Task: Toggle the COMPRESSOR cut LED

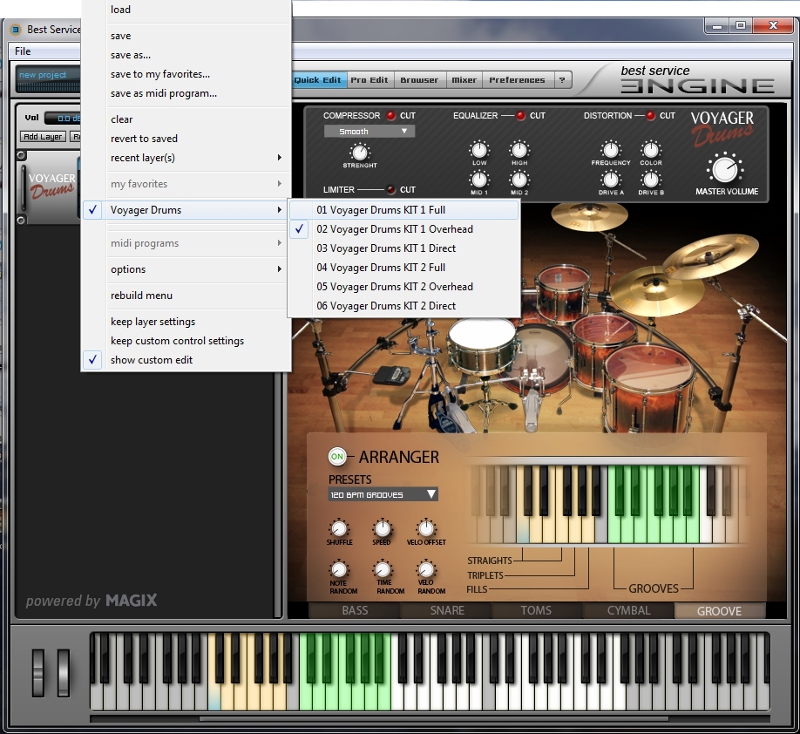Action: click(391, 116)
